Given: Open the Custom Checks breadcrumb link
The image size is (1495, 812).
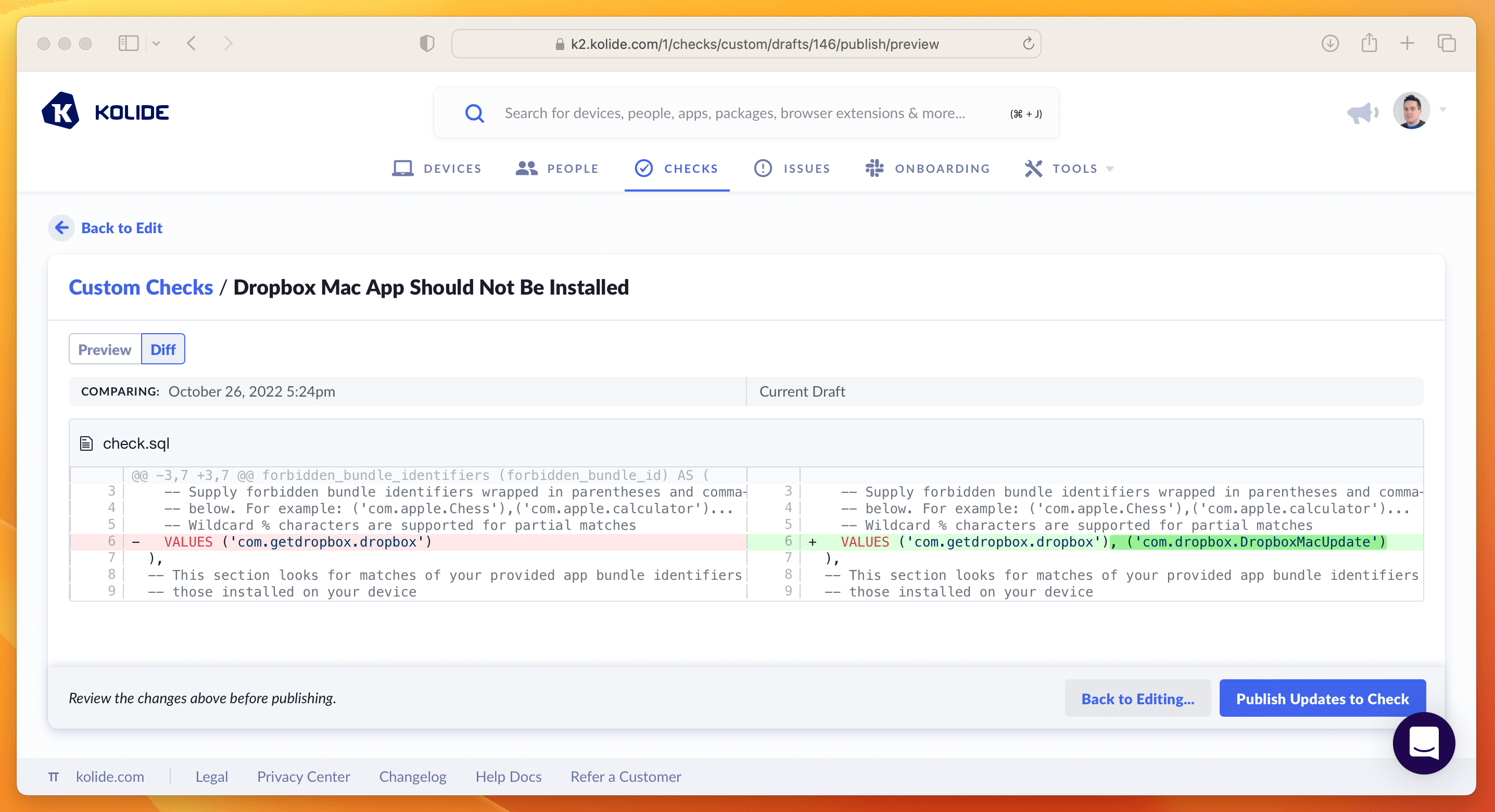Looking at the screenshot, I should [x=141, y=287].
